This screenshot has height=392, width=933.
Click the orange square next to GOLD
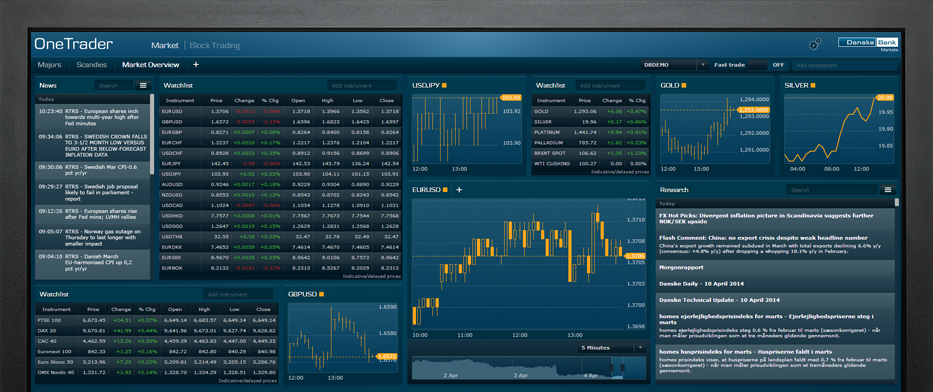684,86
